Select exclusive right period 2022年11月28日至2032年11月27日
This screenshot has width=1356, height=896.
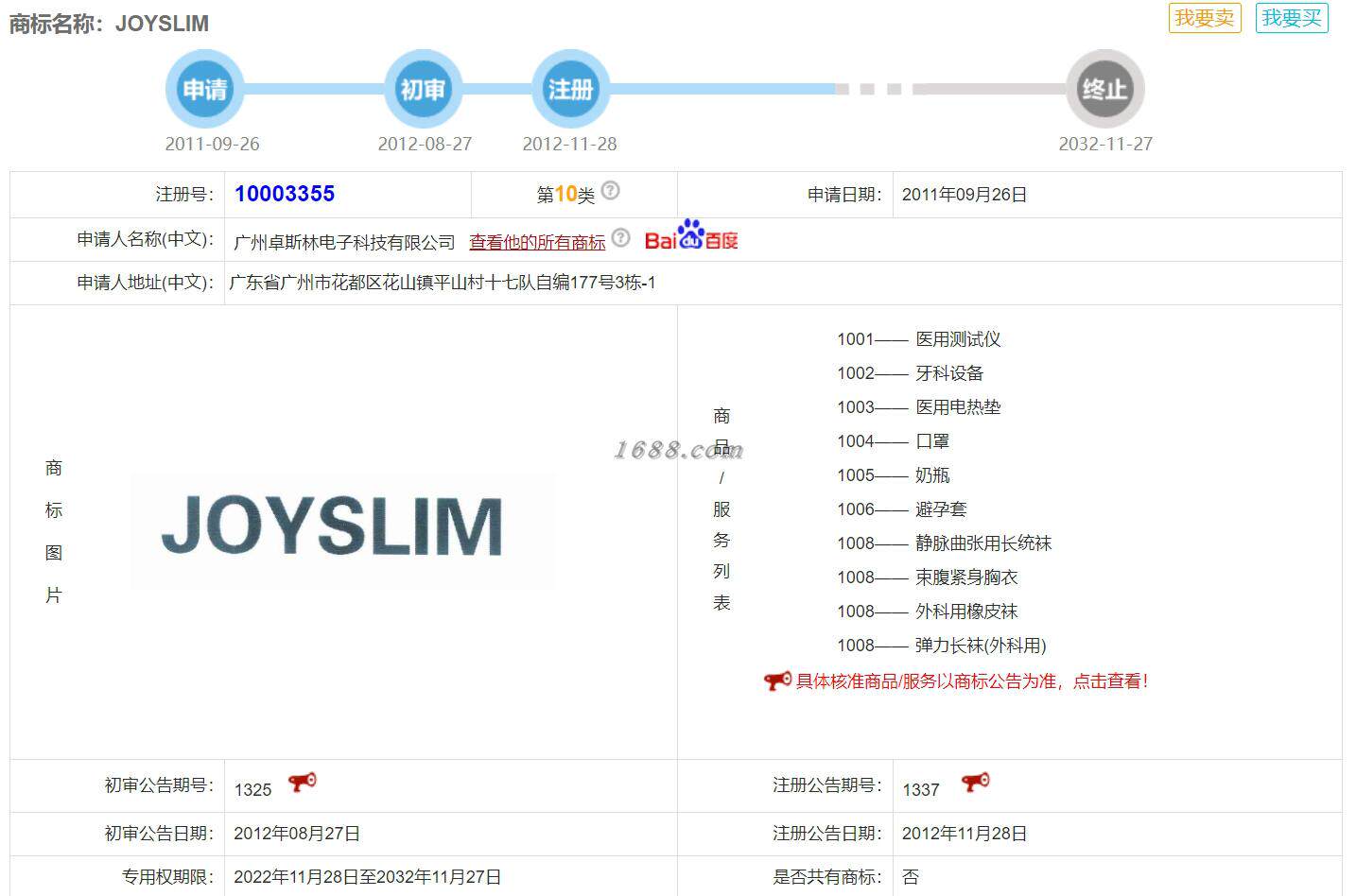pyautogui.click(x=368, y=877)
